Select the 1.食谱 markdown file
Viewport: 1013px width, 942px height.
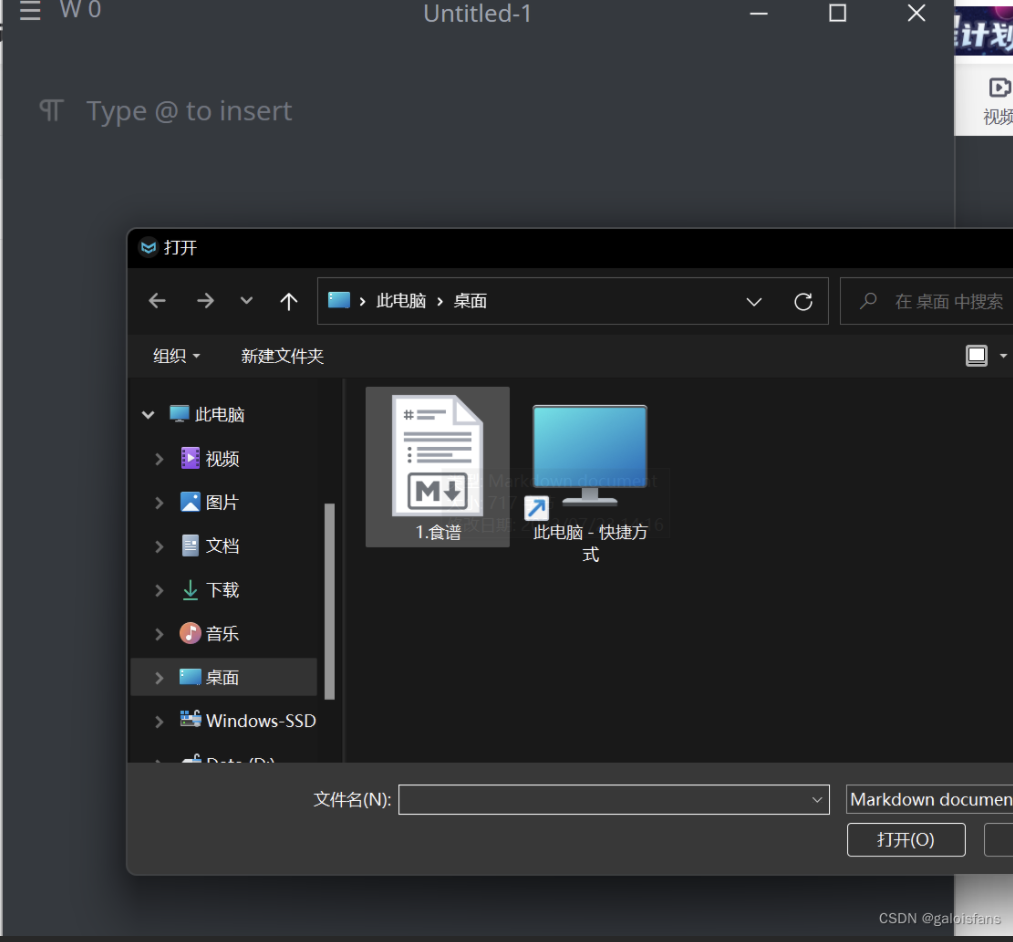pyautogui.click(x=438, y=466)
